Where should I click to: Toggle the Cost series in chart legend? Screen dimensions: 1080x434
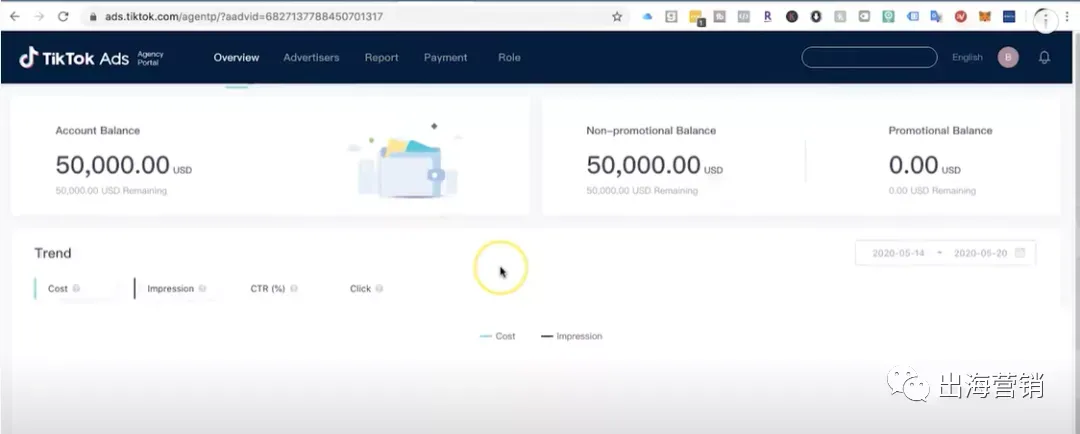coord(497,336)
